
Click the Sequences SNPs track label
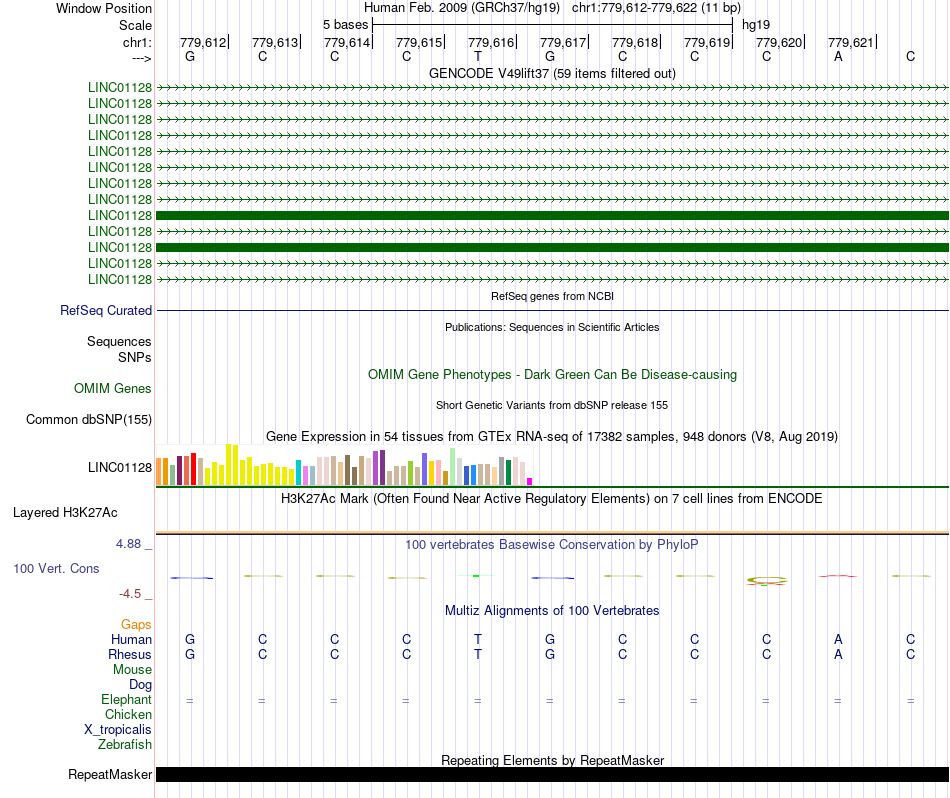(x=119, y=350)
